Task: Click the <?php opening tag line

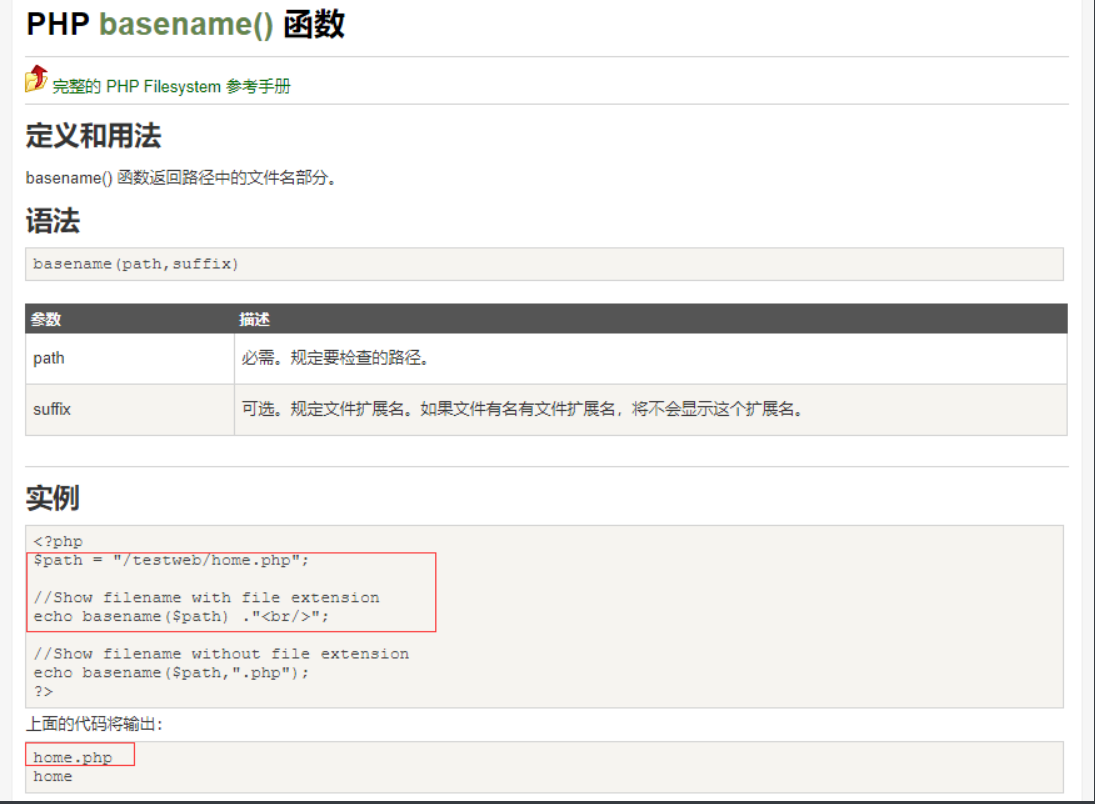Action: coord(58,541)
